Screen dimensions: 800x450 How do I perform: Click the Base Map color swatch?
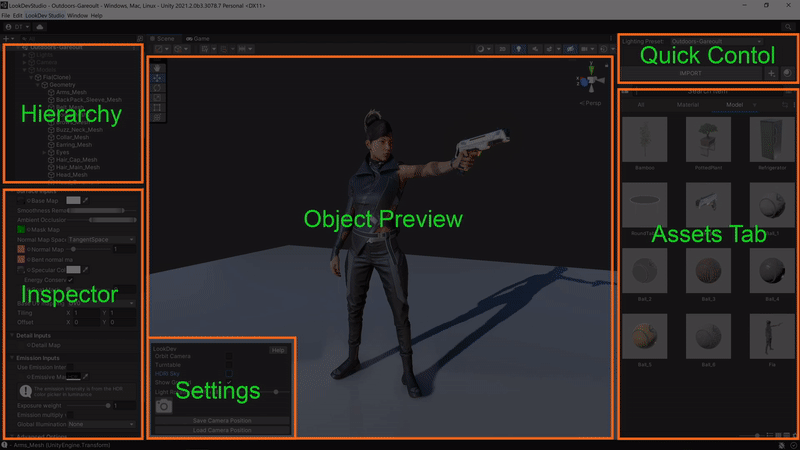[73, 201]
